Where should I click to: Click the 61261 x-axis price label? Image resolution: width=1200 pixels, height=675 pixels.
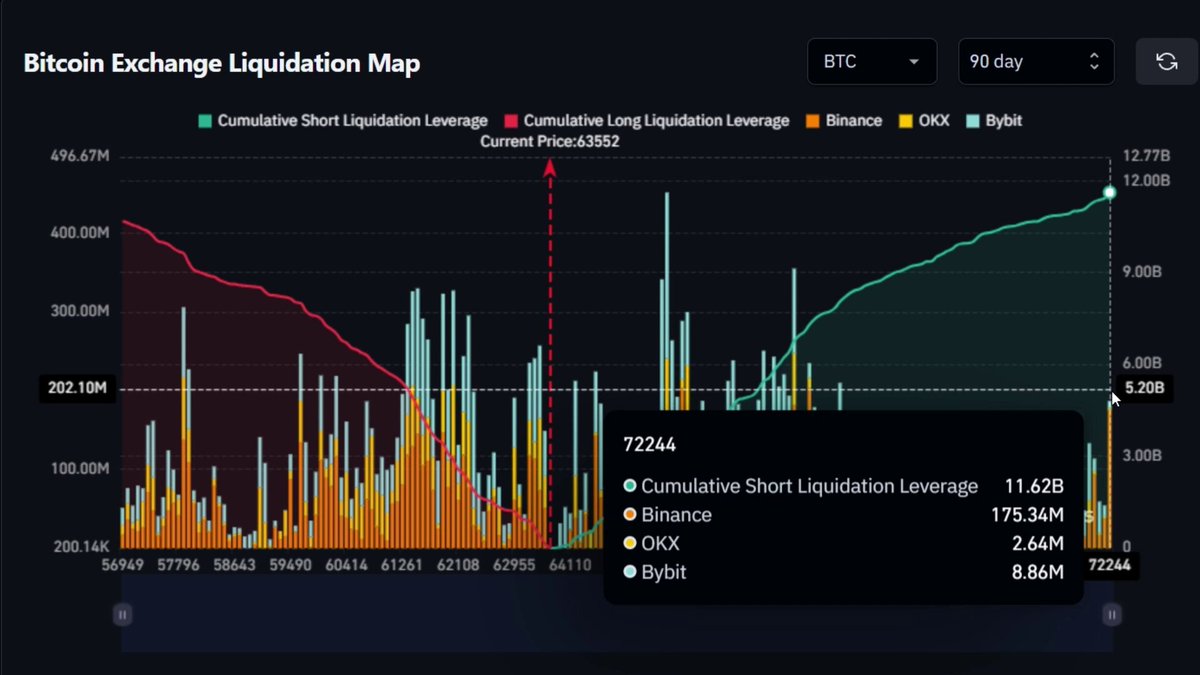(x=402, y=566)
